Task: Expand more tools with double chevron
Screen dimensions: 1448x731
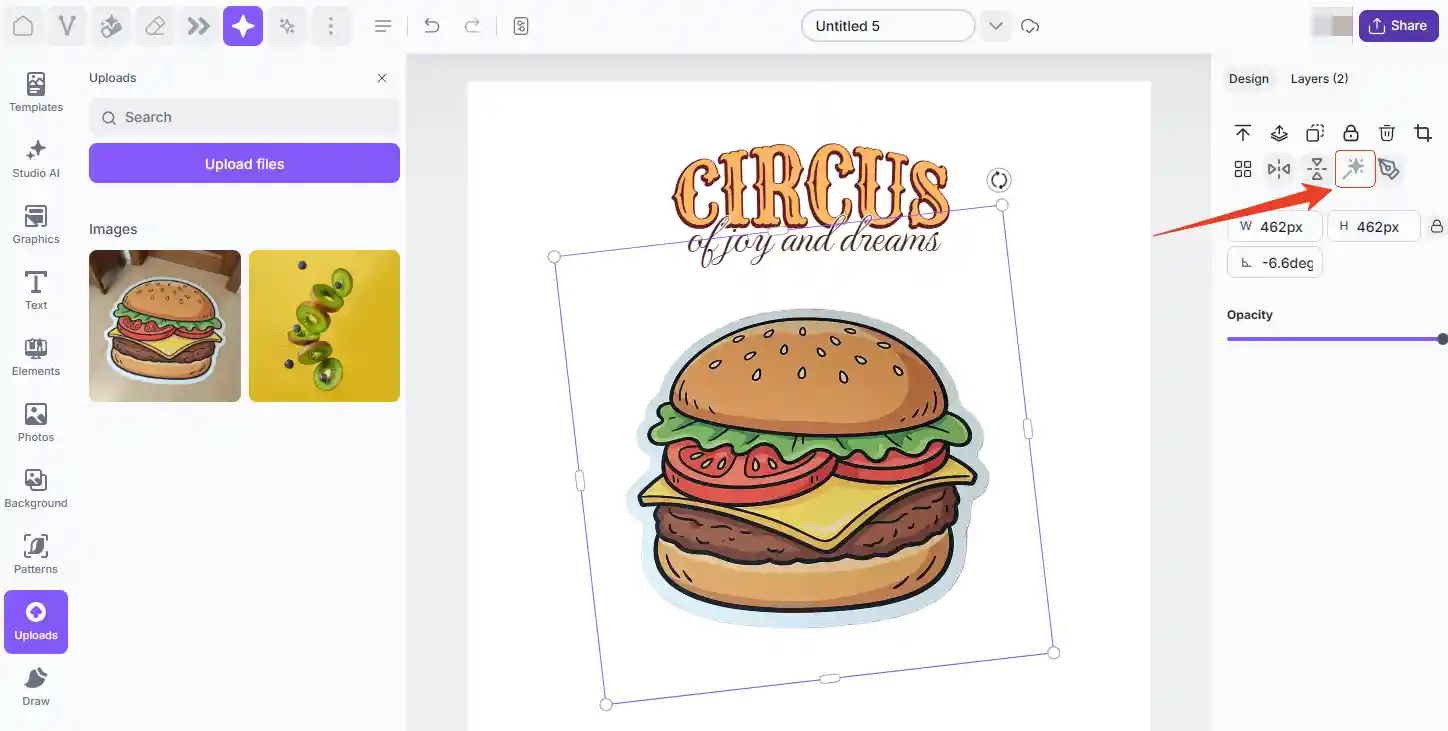Action: point(199,26)
